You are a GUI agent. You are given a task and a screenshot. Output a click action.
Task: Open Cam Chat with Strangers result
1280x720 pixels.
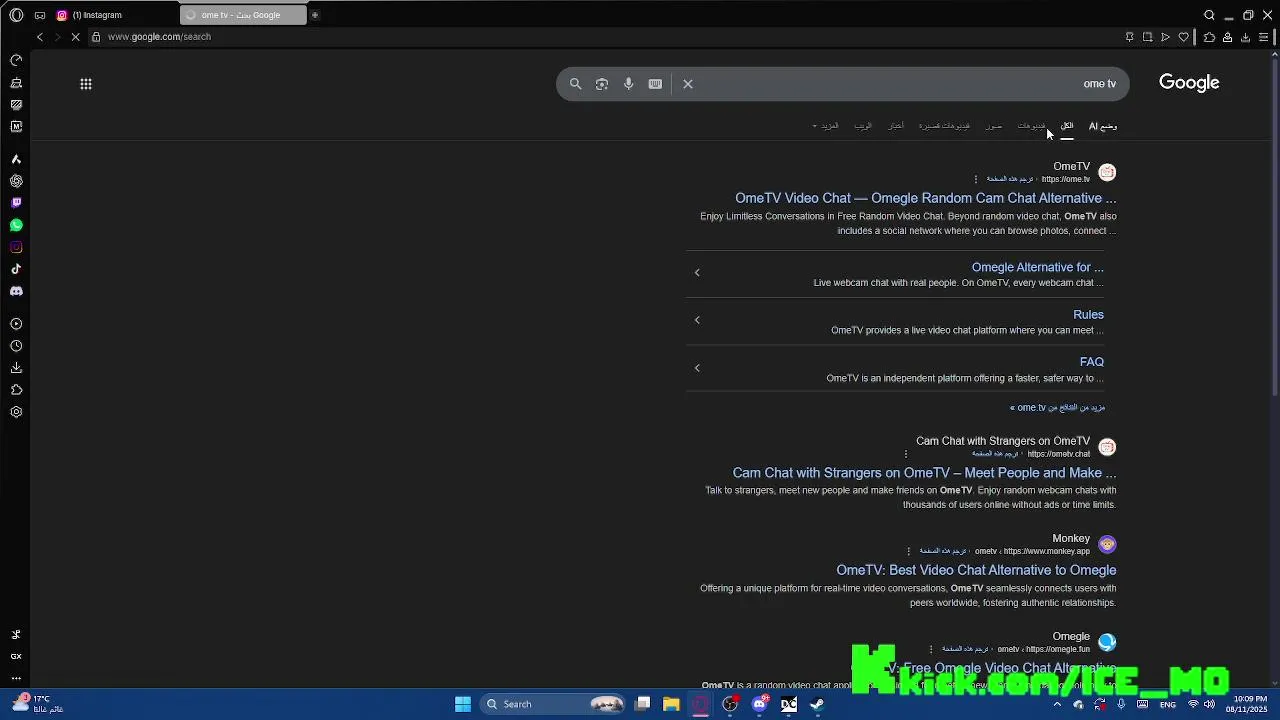(x=925, y=473)
